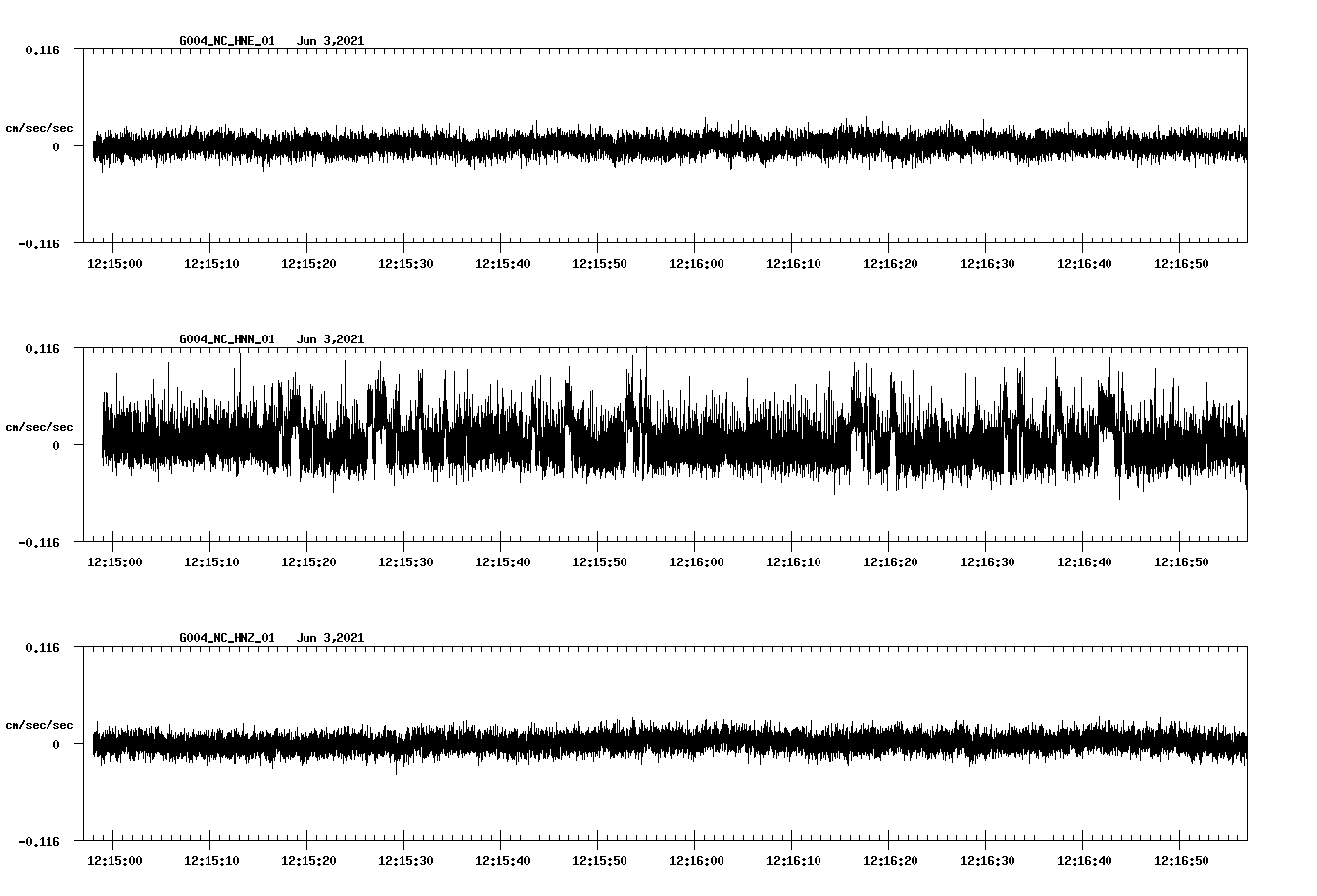Click 0.116 upper limit of HNE axis
This screenshot has height=896, width=1317.
coord(43,49)
